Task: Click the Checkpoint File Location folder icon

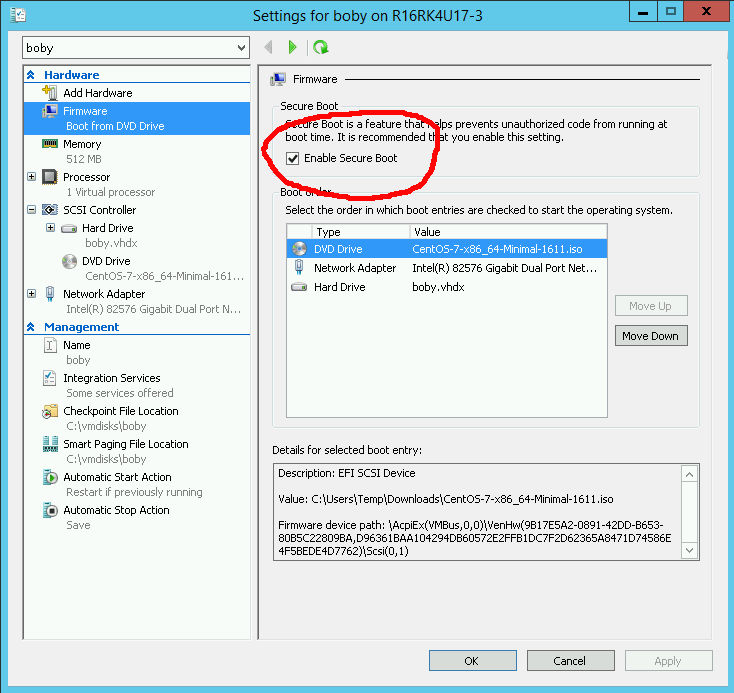Action: click(50, 411)
